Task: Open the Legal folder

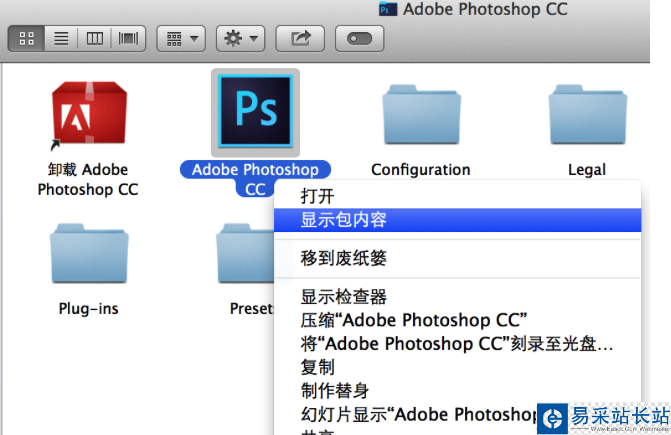Action: coord(588,115)
